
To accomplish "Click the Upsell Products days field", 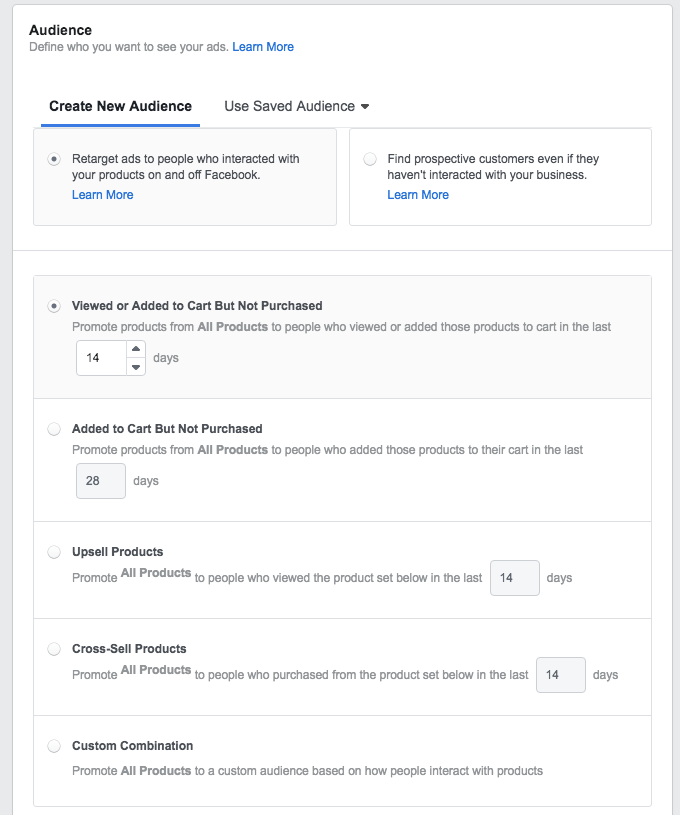I will coord(514,578).
